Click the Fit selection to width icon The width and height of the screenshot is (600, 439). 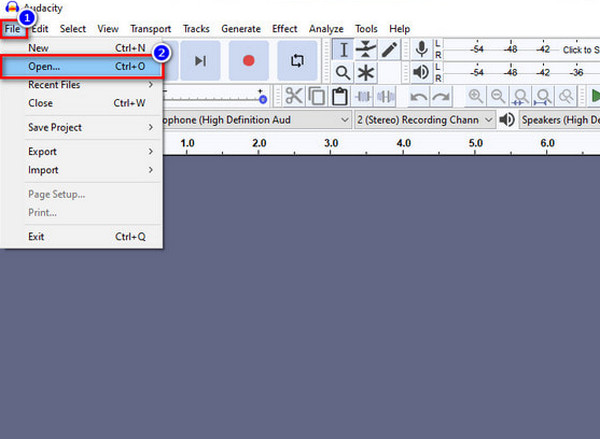tap(521, 96)
